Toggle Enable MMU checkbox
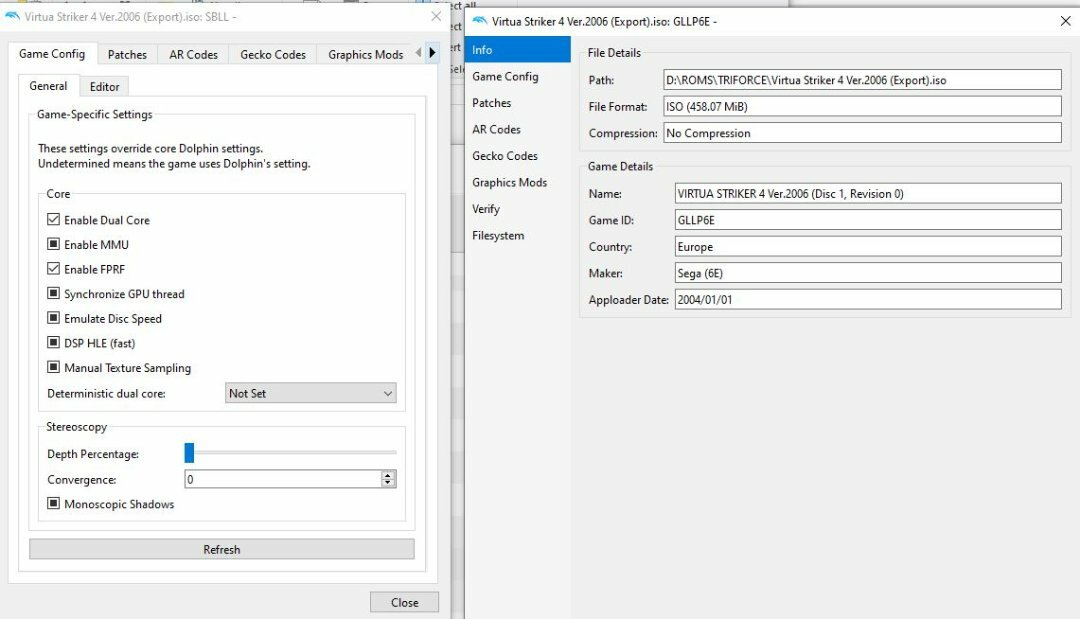The image size is (1080, 619). pos(53,244)
